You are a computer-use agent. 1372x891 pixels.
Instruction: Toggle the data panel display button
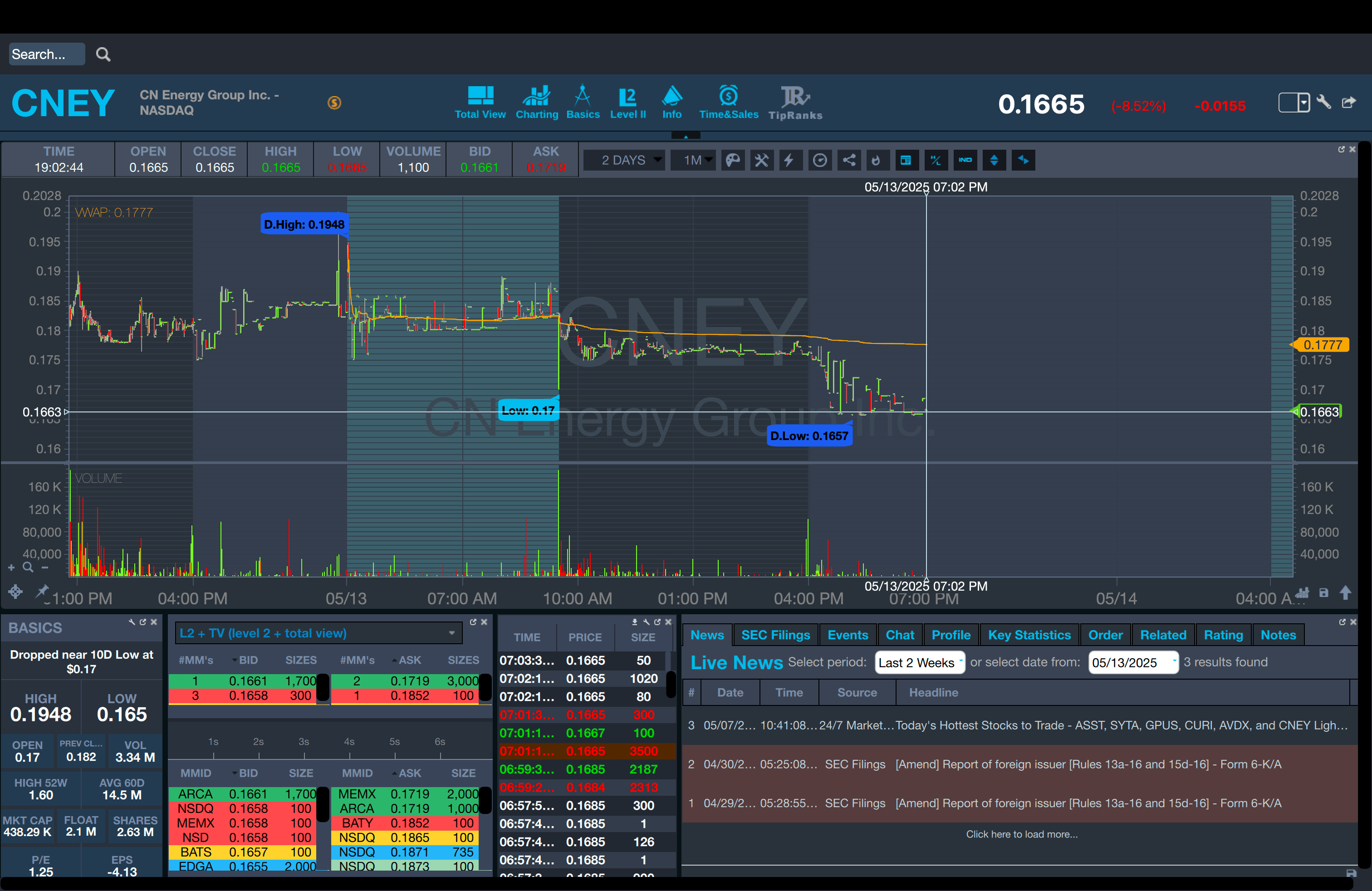[x=906, y=160]
